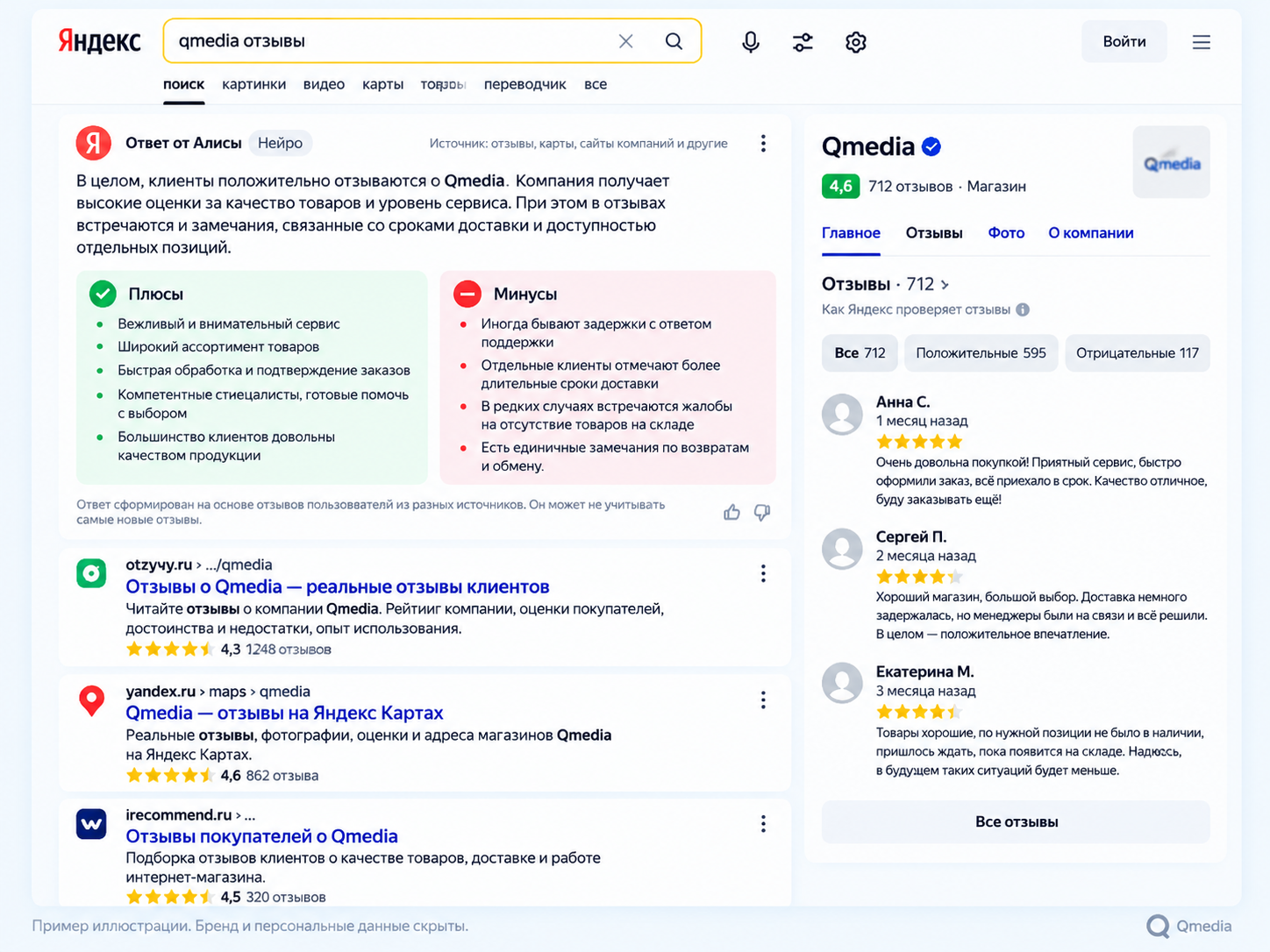Switch to О компании tab
This screenshot has height=952, width=1270.
point(1091,233)
